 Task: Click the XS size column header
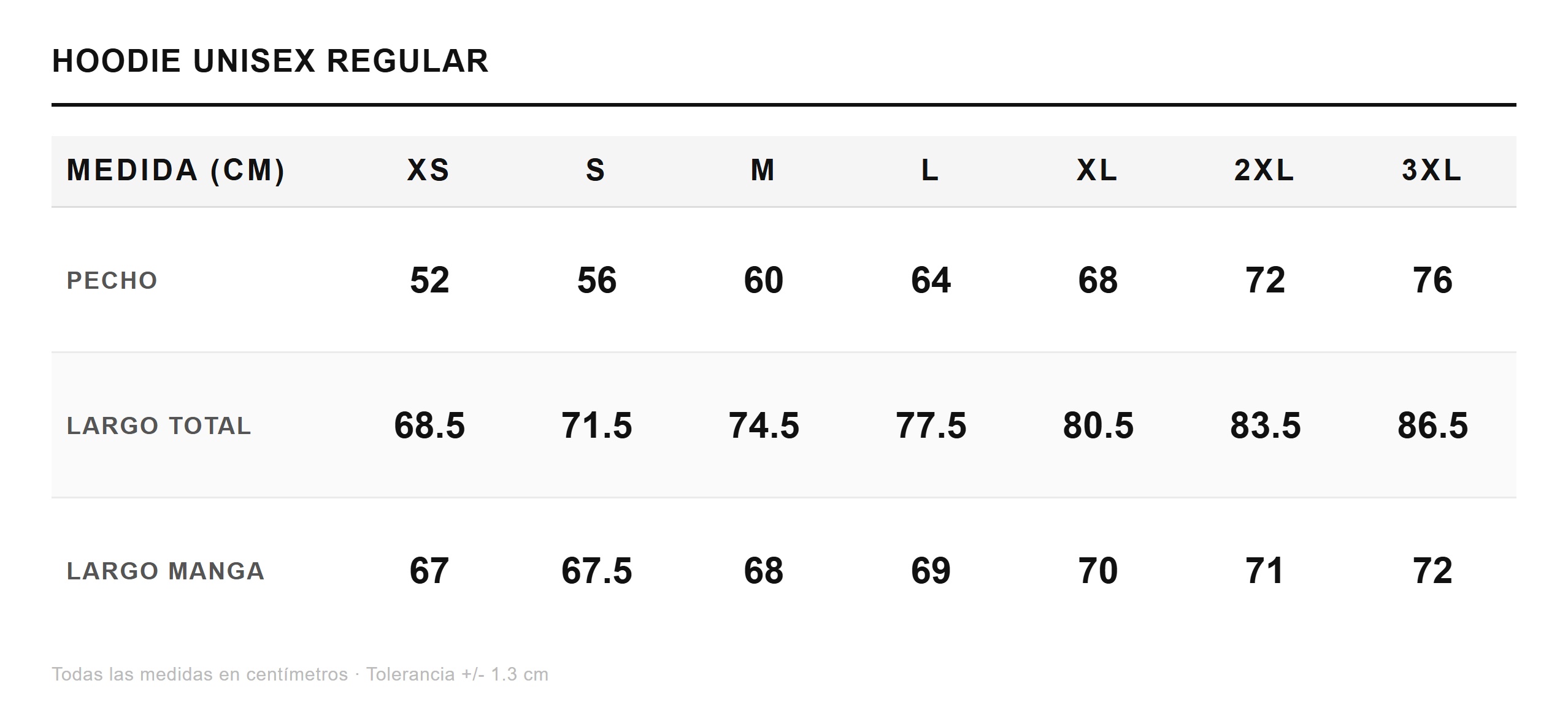[x=429, y=170]
